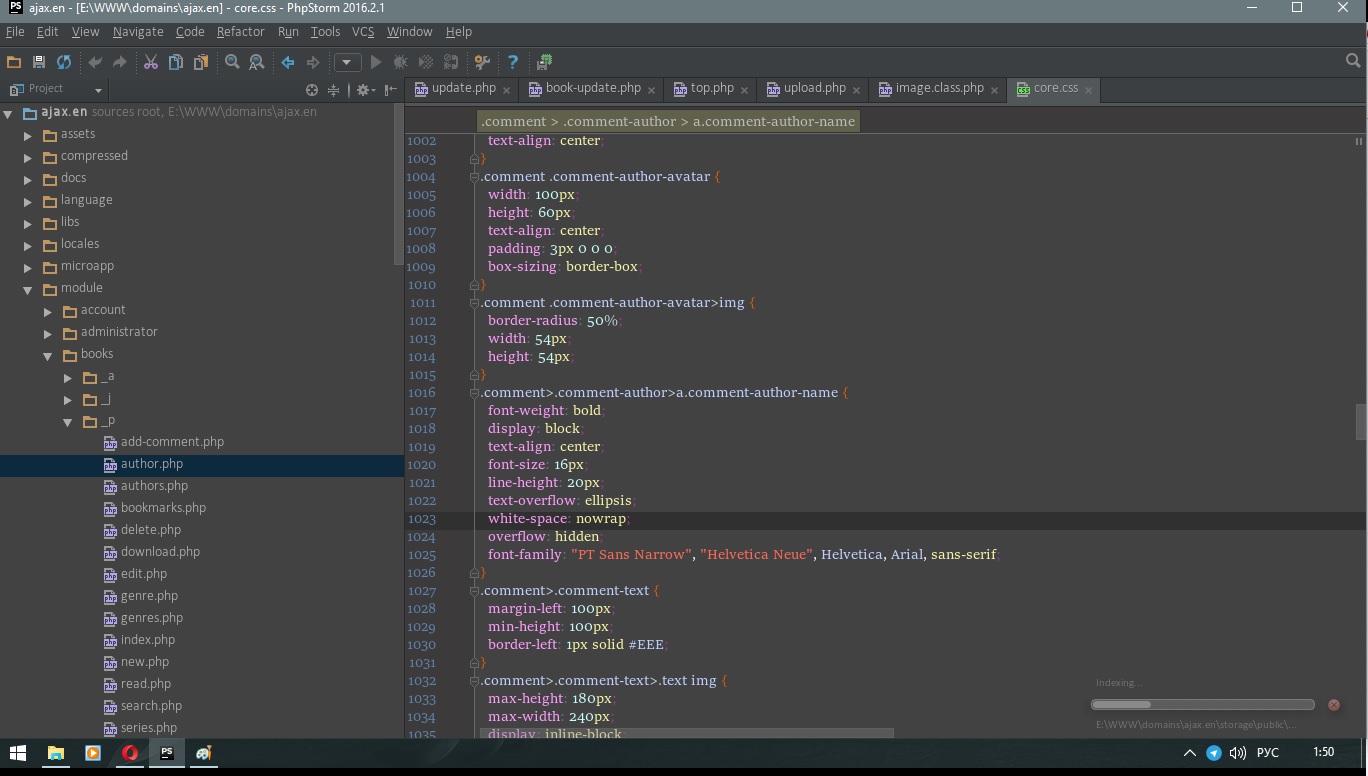
Task: Open the Refactor menu
Action: click(240, 32)
